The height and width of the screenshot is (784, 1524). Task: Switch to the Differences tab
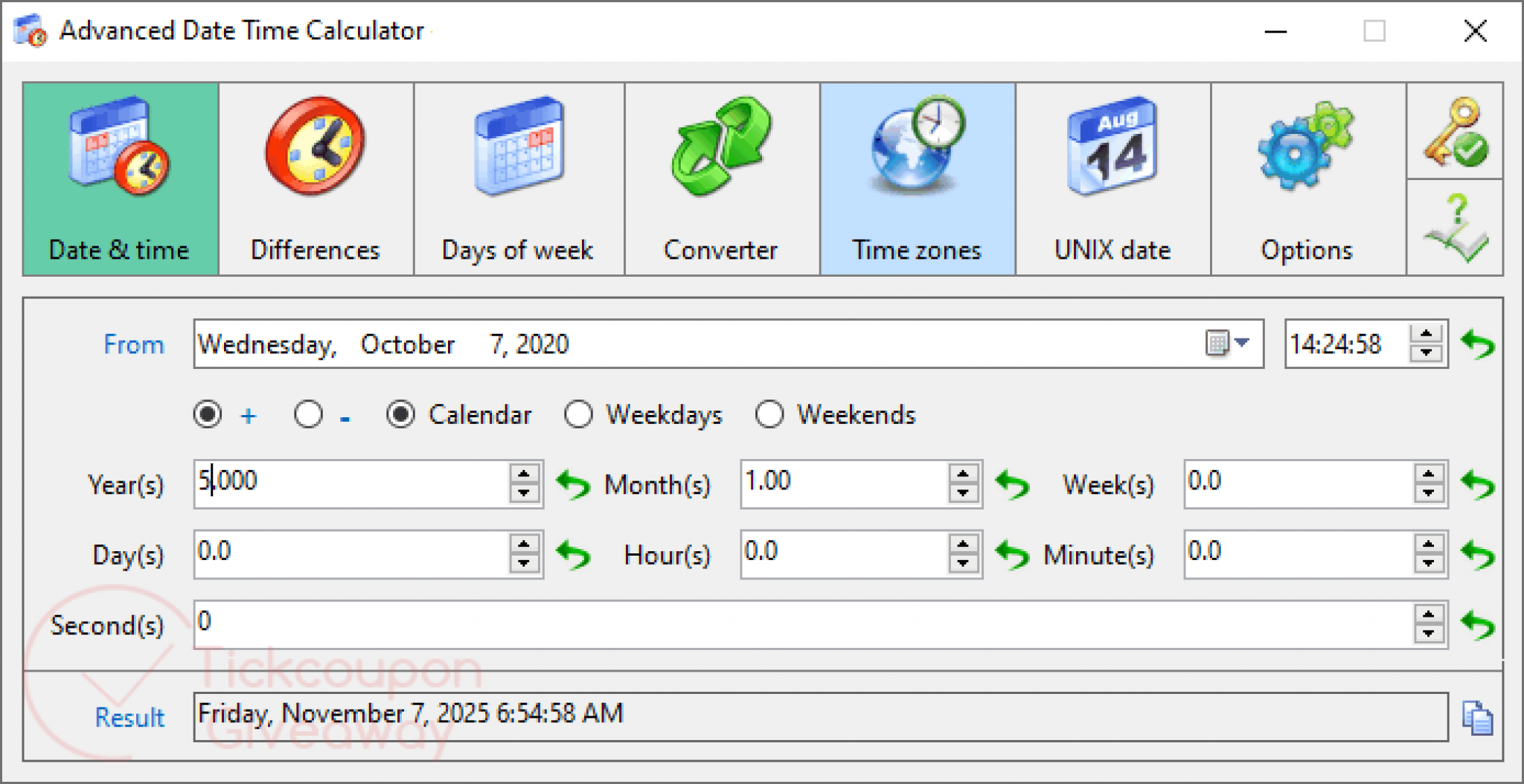coord(316,179)
